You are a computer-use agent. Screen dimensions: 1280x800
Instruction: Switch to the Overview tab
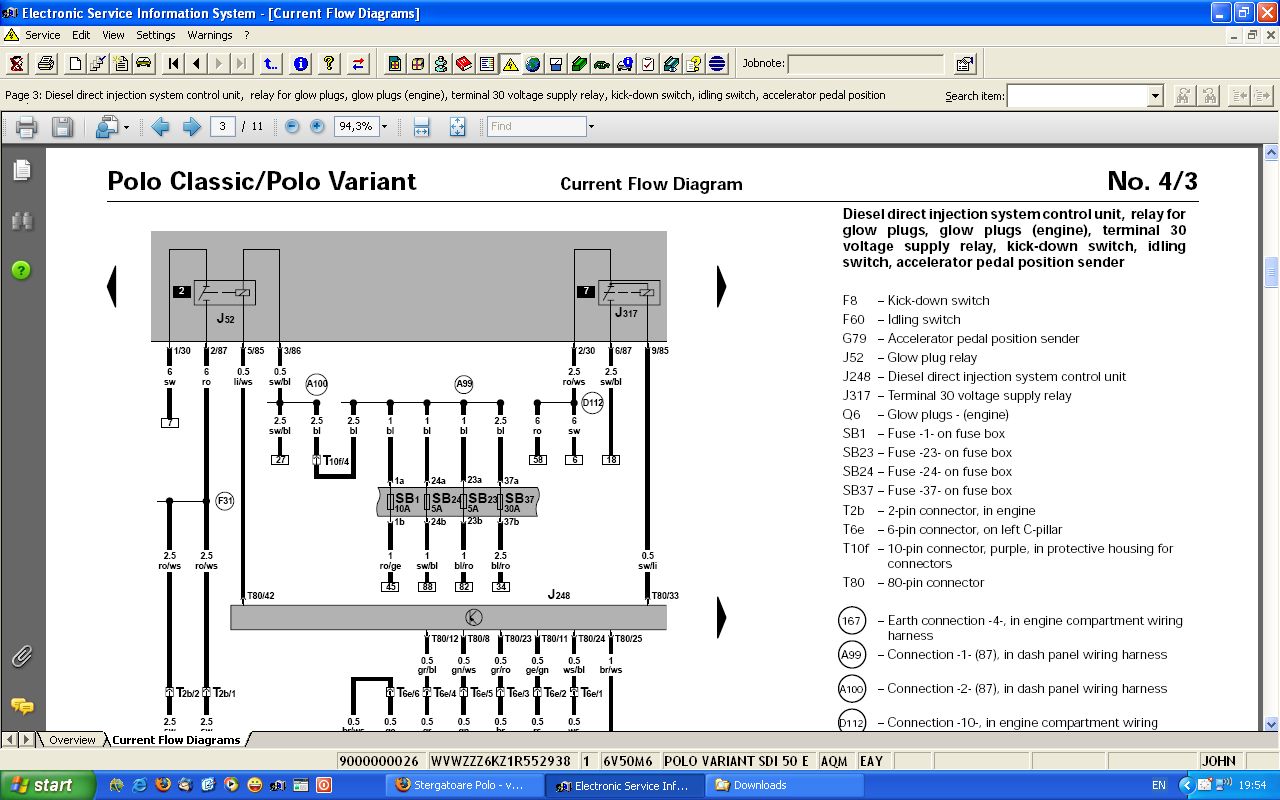pos(72,740)
